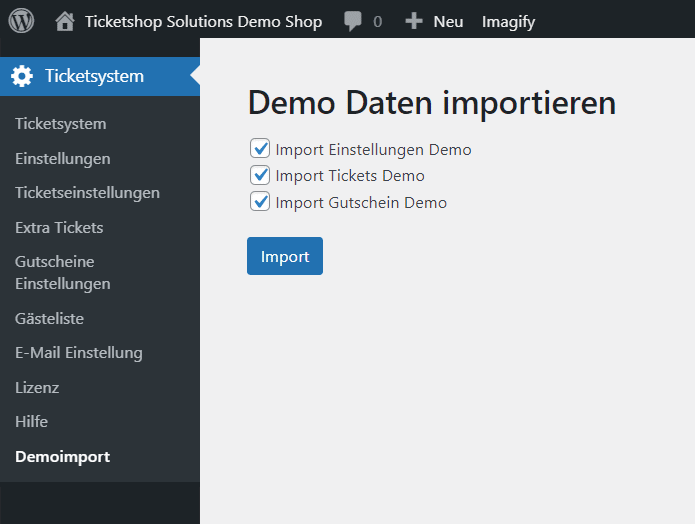This screenshot has width=695, height=524.
Task: Open Ticketshop Solutions Demo Shop link
Action: click(203, 21)
